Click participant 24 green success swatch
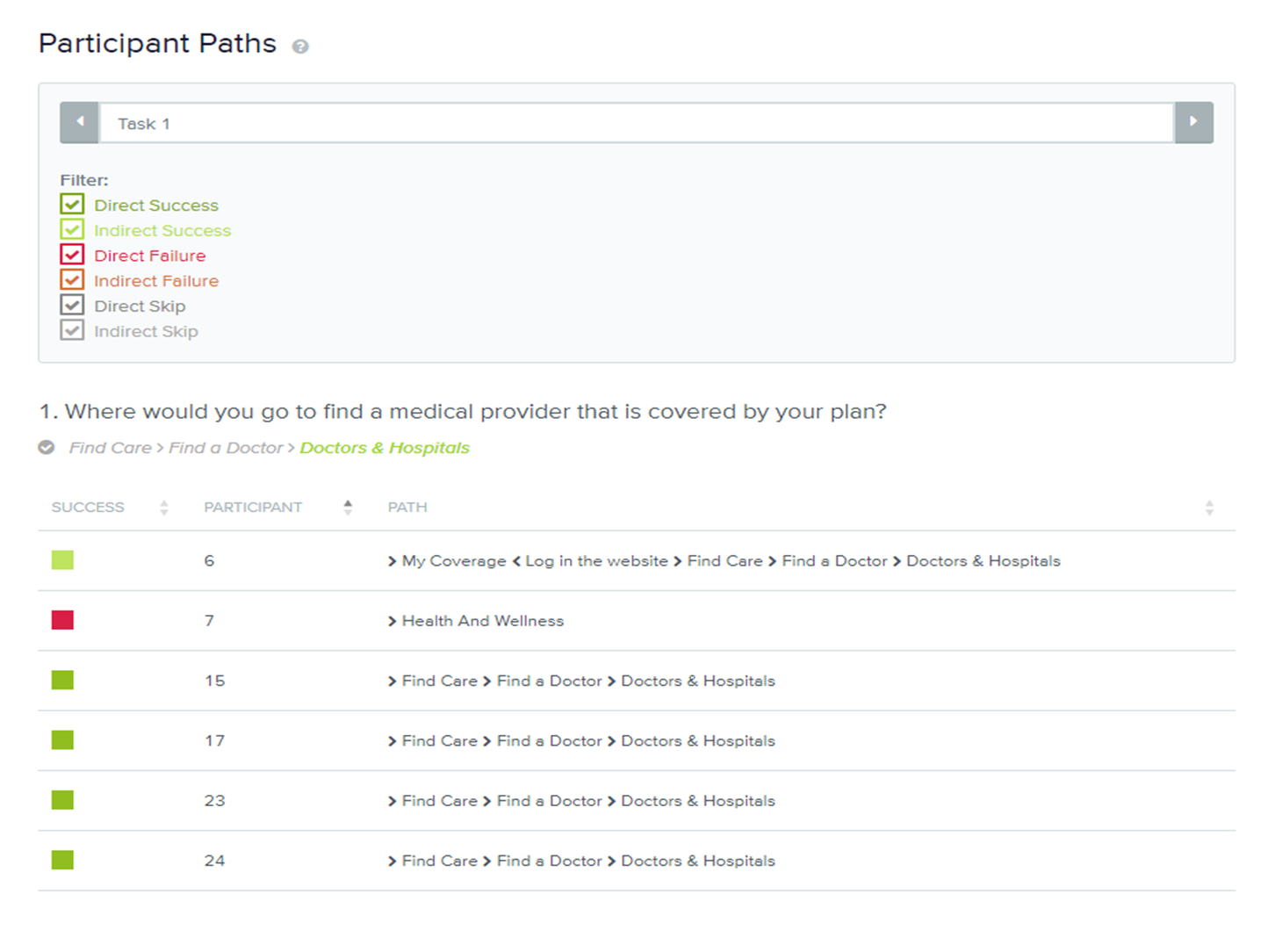 pos(62,860)
